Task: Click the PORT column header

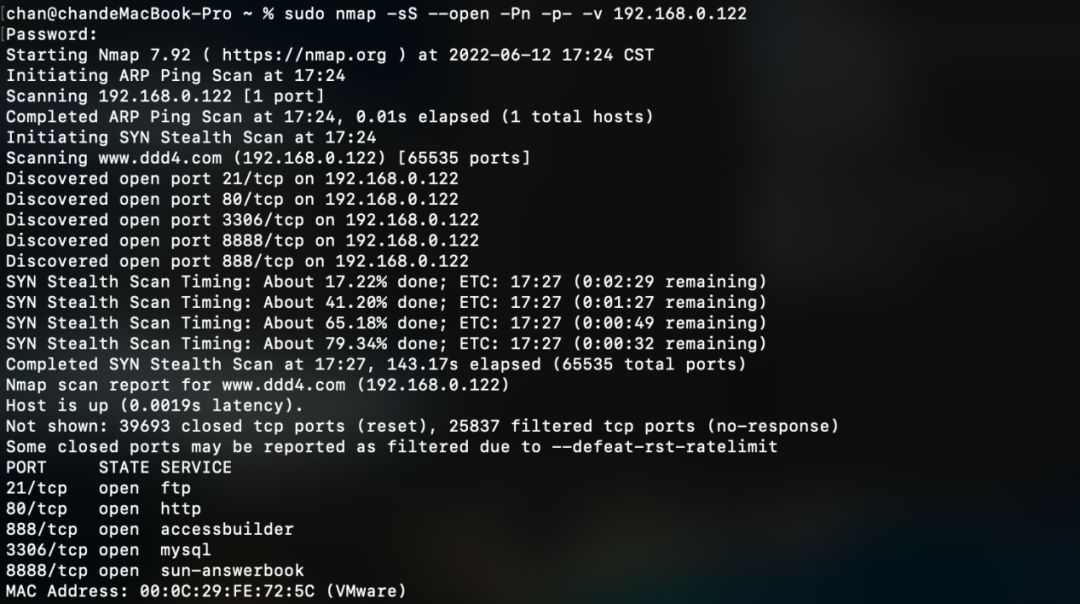Action: (26, 468)
